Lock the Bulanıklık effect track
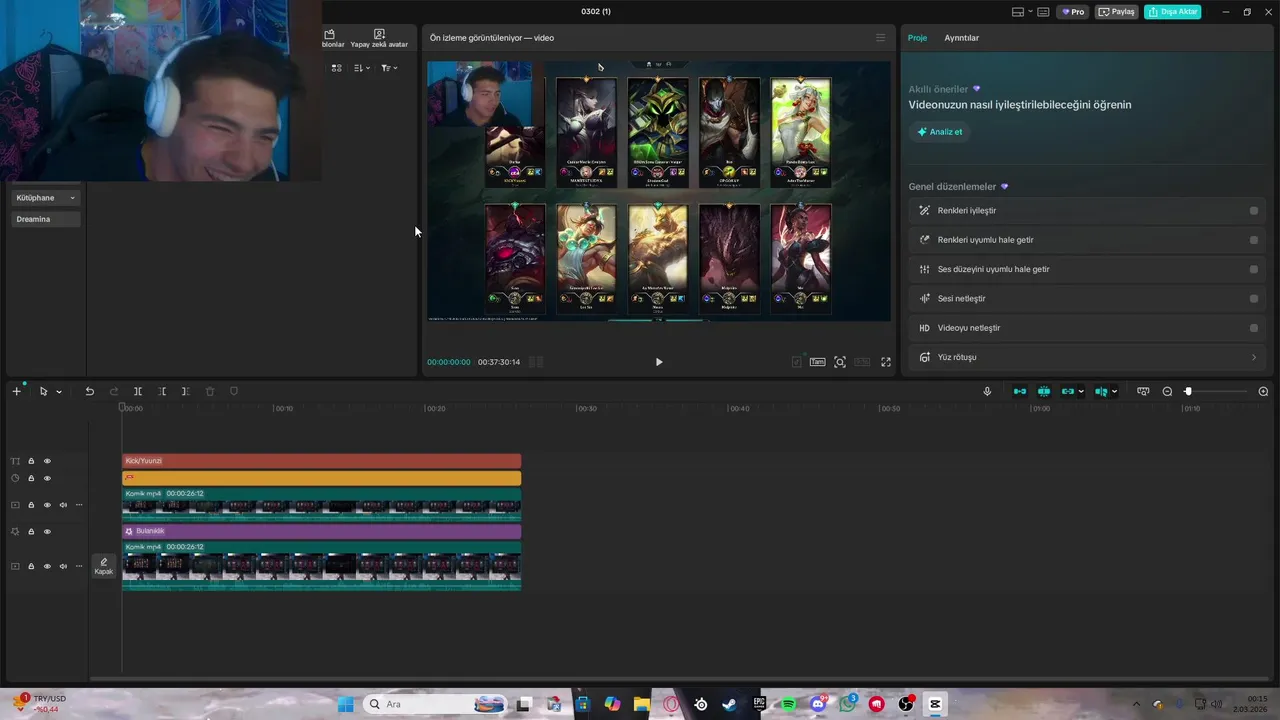 [x=31, y=531]
